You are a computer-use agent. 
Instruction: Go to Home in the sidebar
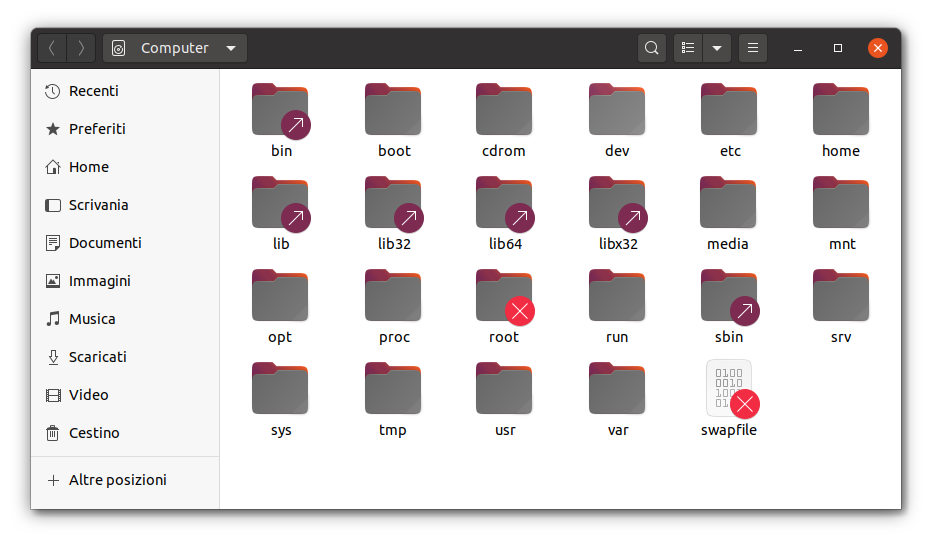click(x=88, y=167)
